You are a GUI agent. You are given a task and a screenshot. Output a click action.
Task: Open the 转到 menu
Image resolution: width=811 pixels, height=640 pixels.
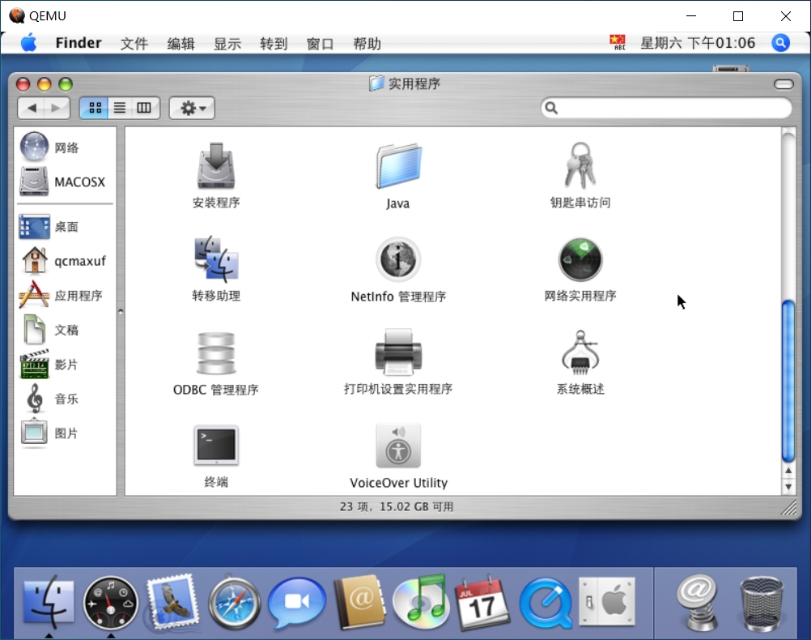[x=272, y=43]
